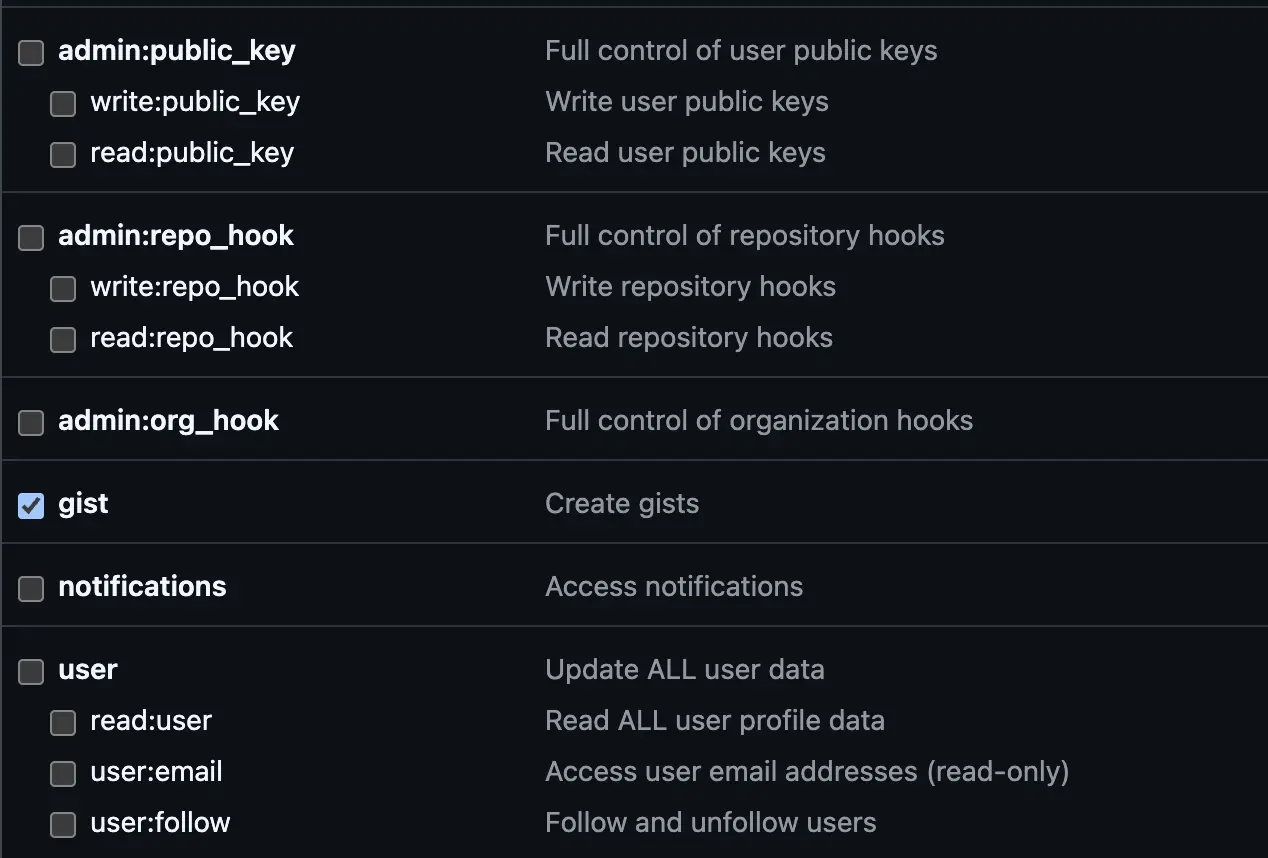The height and width of the screenshot is (858, 1268).
Task: Click the write:repo_hook label
Action: pyautogui.click(x=195, y=286)
